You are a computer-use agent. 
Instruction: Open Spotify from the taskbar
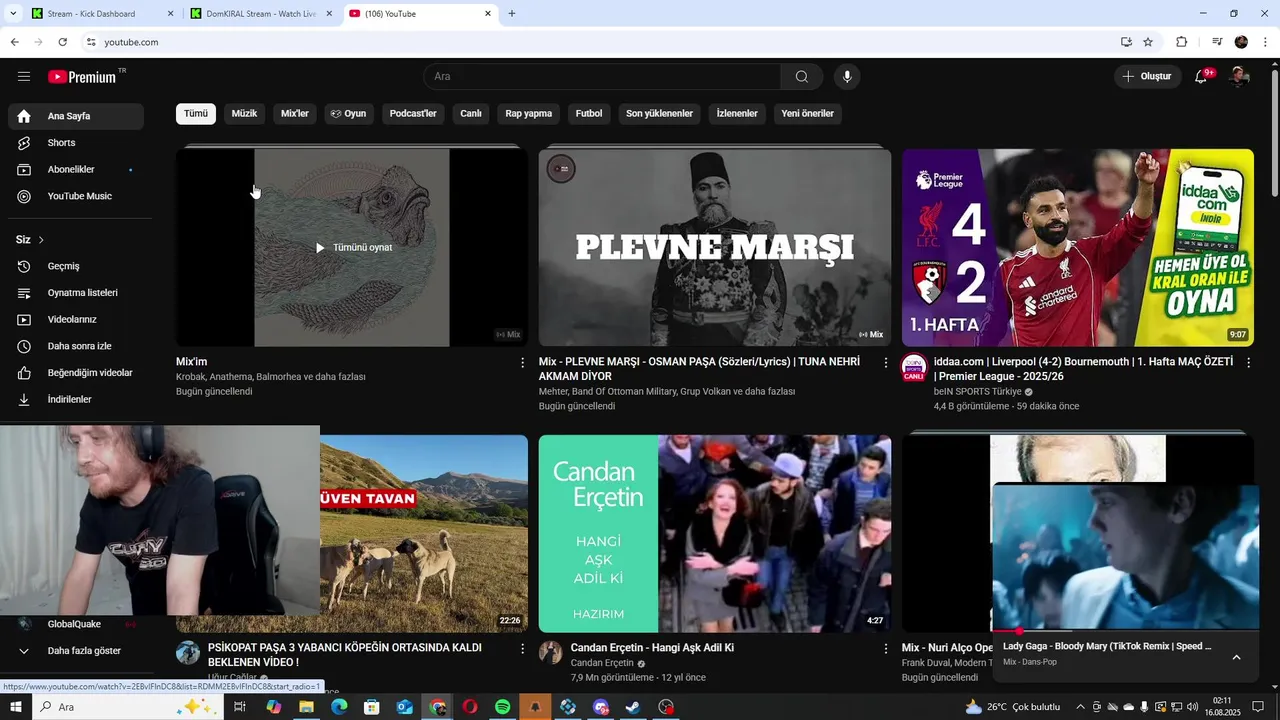503,707
